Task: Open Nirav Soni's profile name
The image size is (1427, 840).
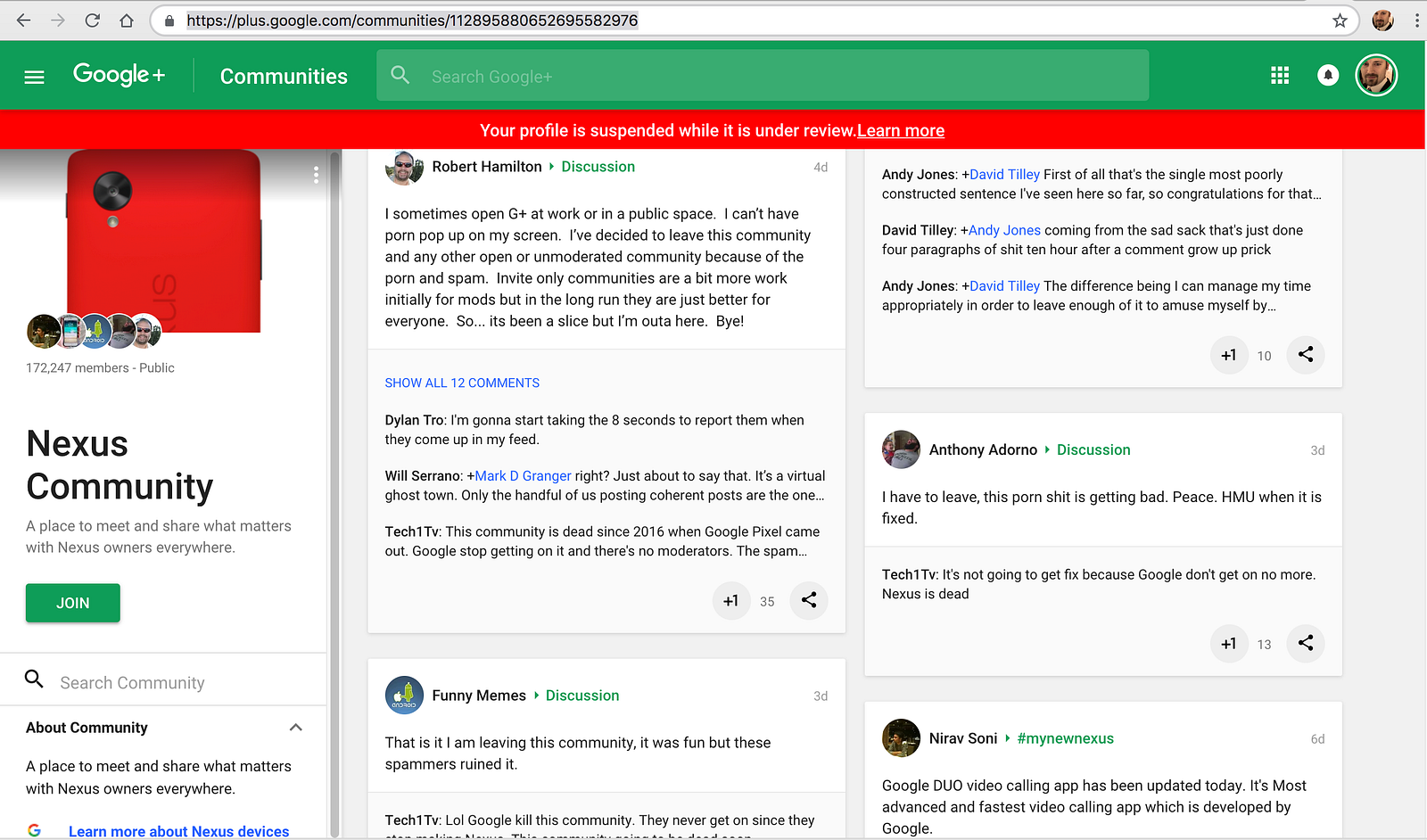Action: point(963,738)
